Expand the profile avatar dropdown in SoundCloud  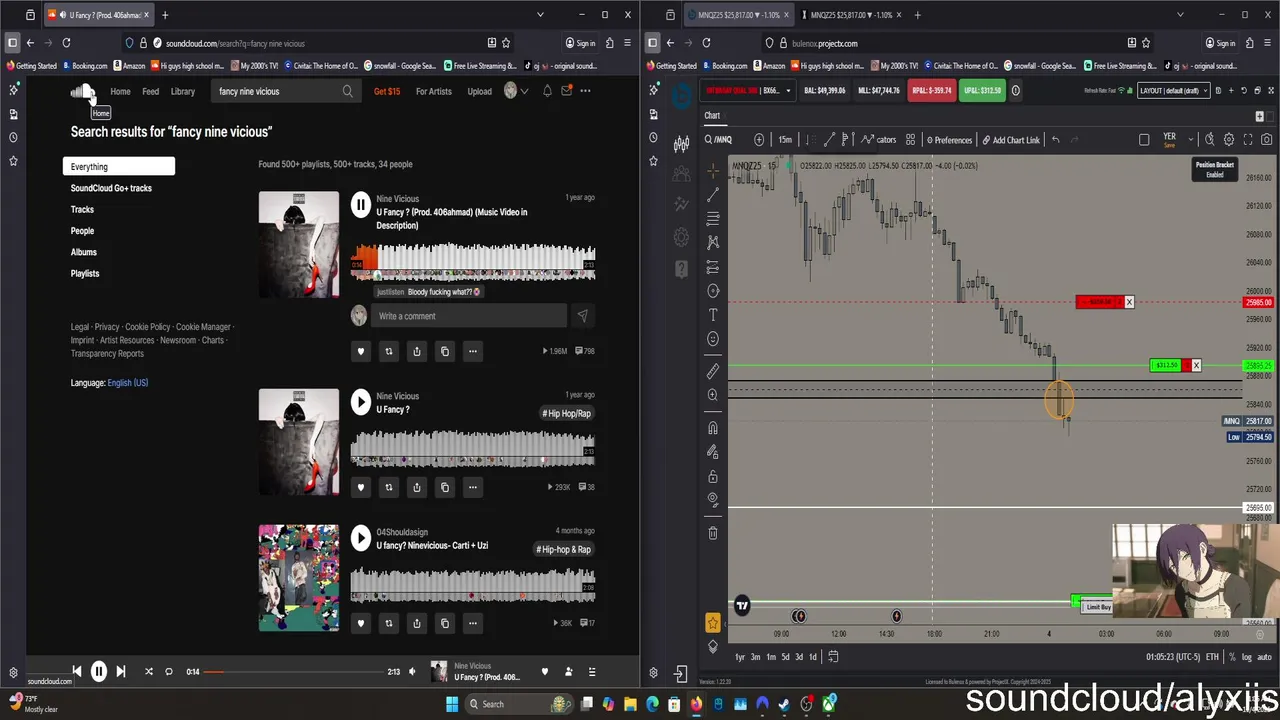pos(516,91)
